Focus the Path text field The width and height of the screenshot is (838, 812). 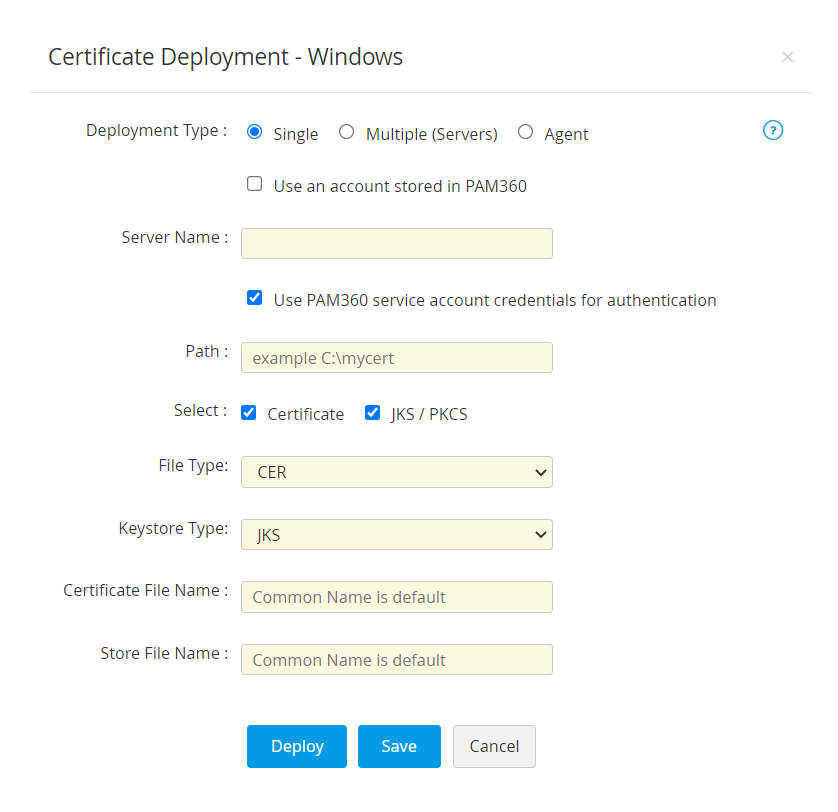click(397, 358)
